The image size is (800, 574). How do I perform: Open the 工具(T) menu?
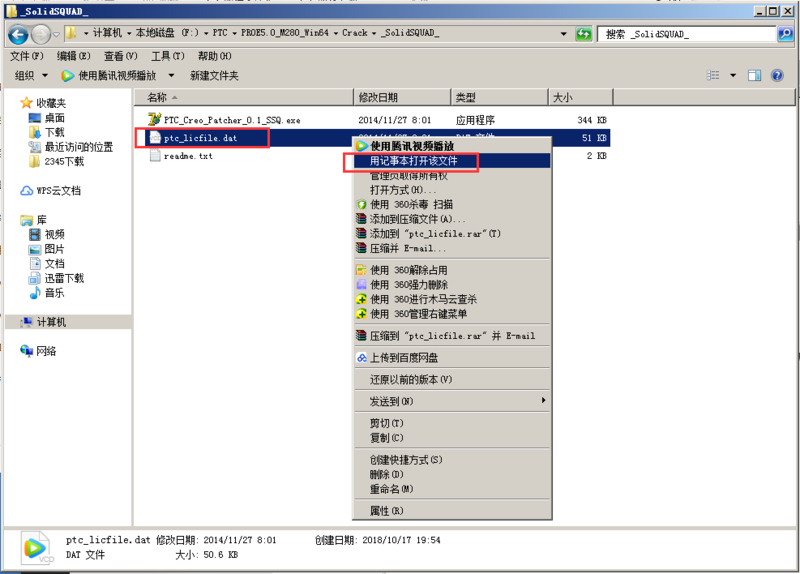pyautogui.click(x=168, y=56)
